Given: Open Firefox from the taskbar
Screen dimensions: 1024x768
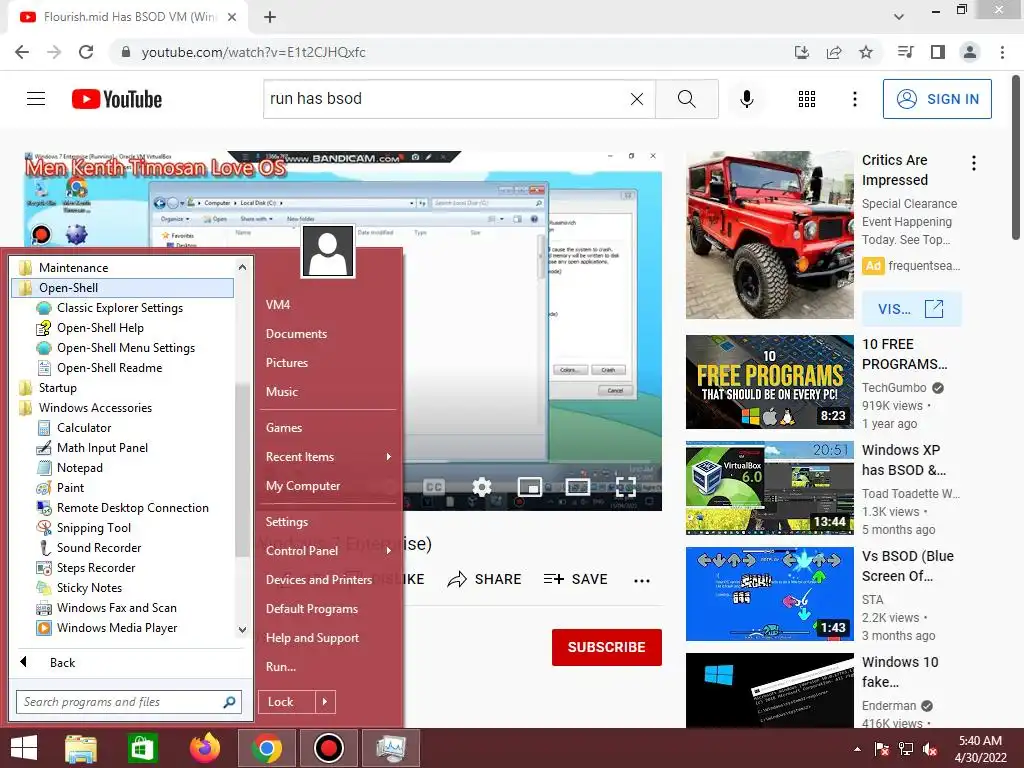Looking at the screenshot, I should pos(204,748).
